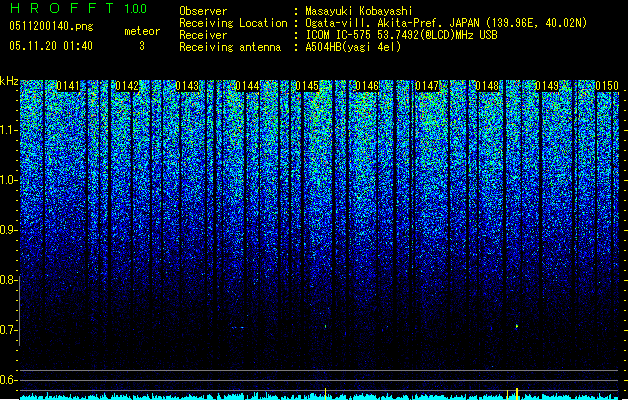
Task: Click the 0.6 frequency axis label
Action: click(x=9, y=380)
